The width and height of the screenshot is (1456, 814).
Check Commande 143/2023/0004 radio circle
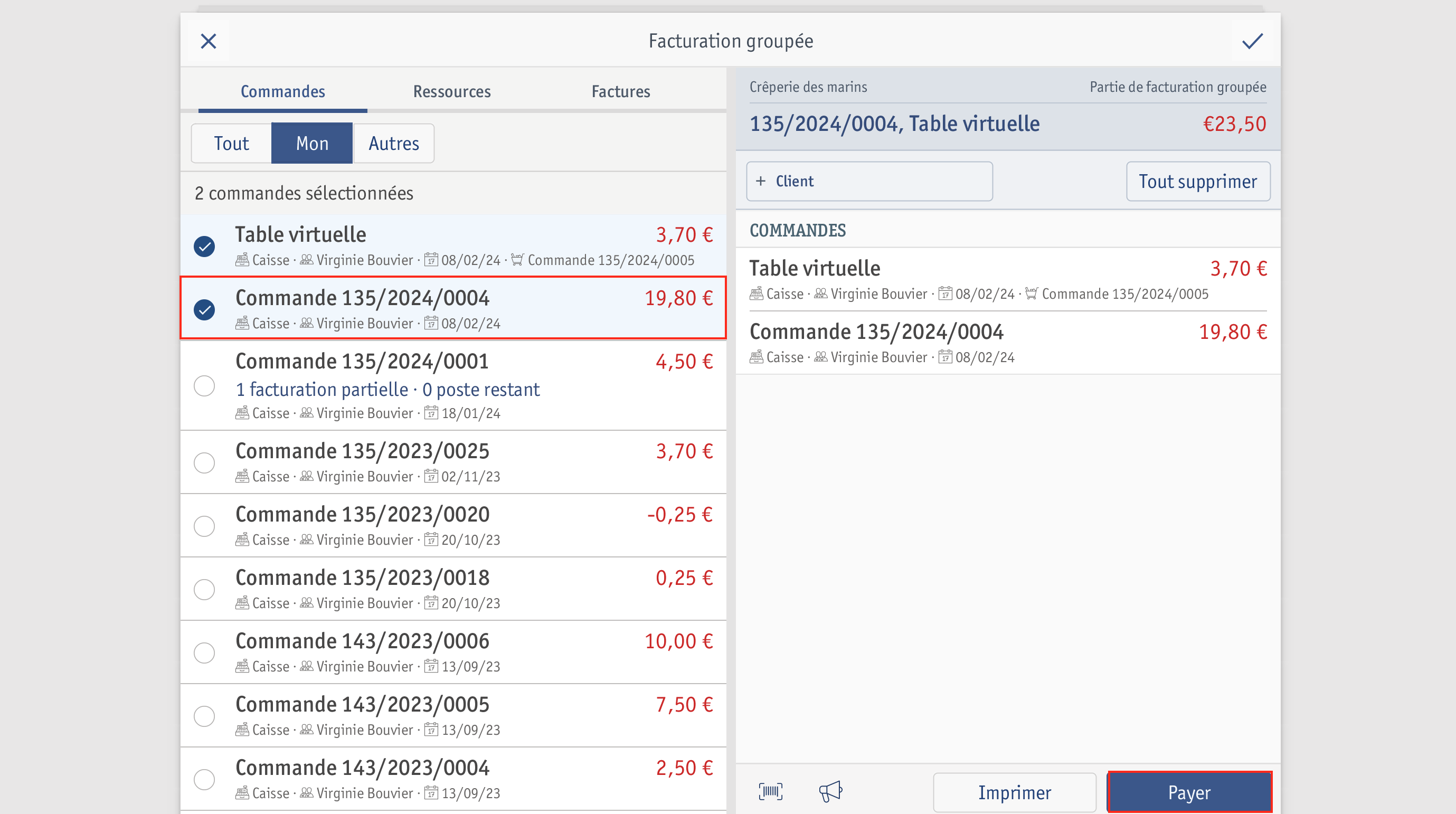point(204,780)
